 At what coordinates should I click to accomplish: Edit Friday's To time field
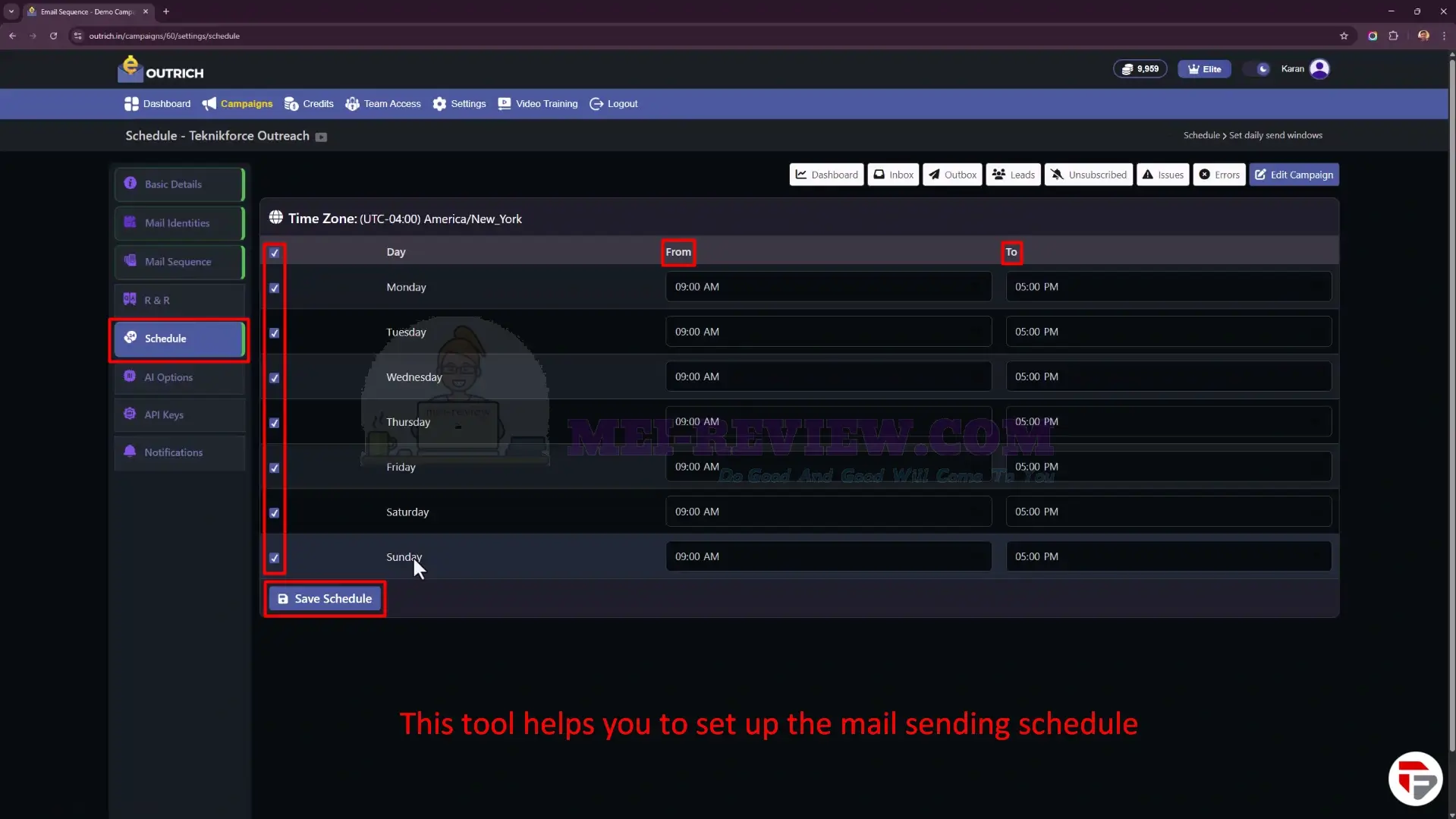[x=1168, y=467]
